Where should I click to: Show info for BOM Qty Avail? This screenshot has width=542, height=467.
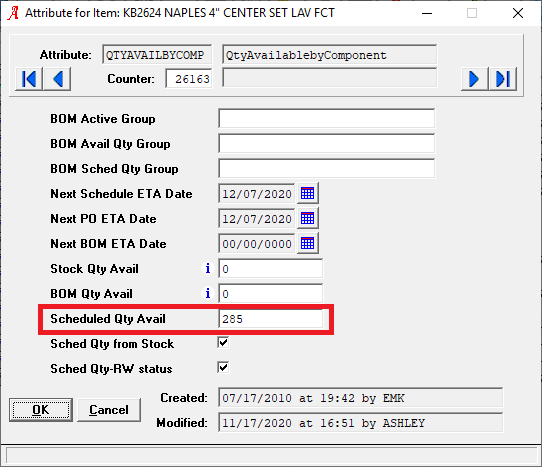[x=208, y=293]
